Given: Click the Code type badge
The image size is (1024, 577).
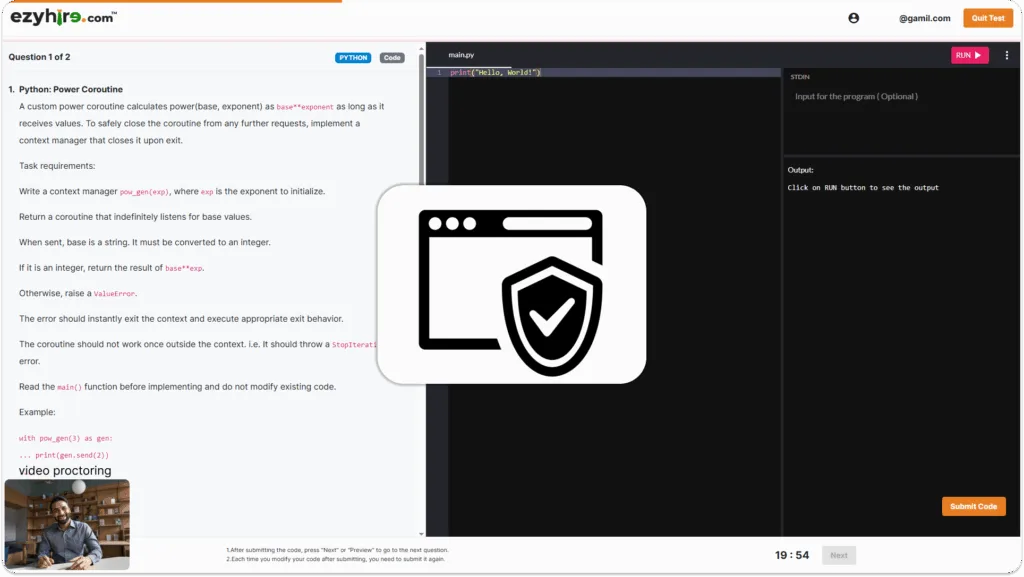Looking at the screenshot, I should tap(392, 58).
